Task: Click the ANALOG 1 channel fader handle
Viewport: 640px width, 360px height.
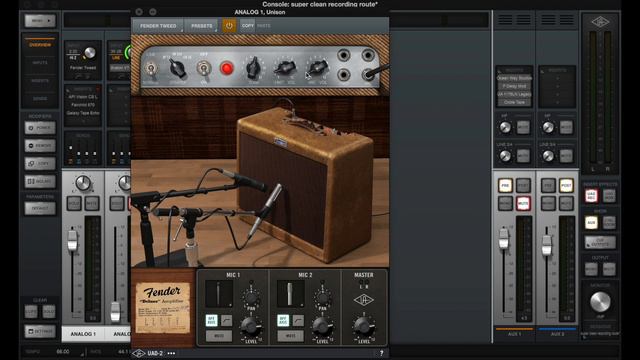Action: pos(72,240)
